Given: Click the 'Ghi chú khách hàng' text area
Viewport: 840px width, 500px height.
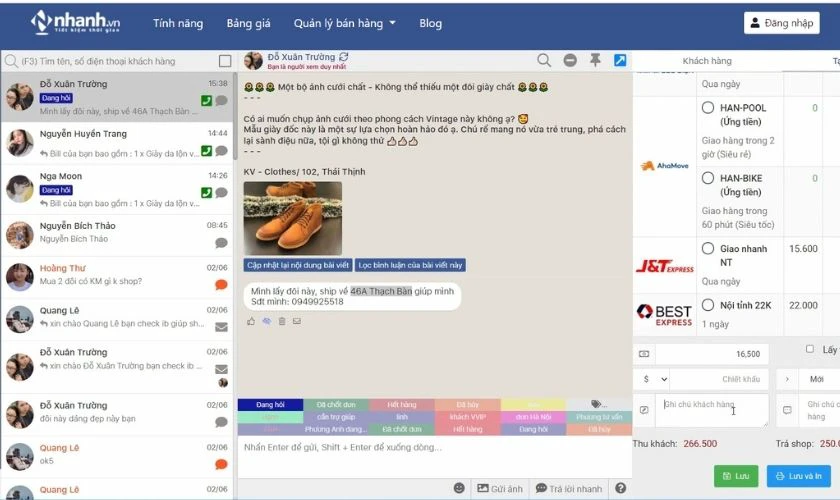Looking at the screenshot, I should pos(711,411).
